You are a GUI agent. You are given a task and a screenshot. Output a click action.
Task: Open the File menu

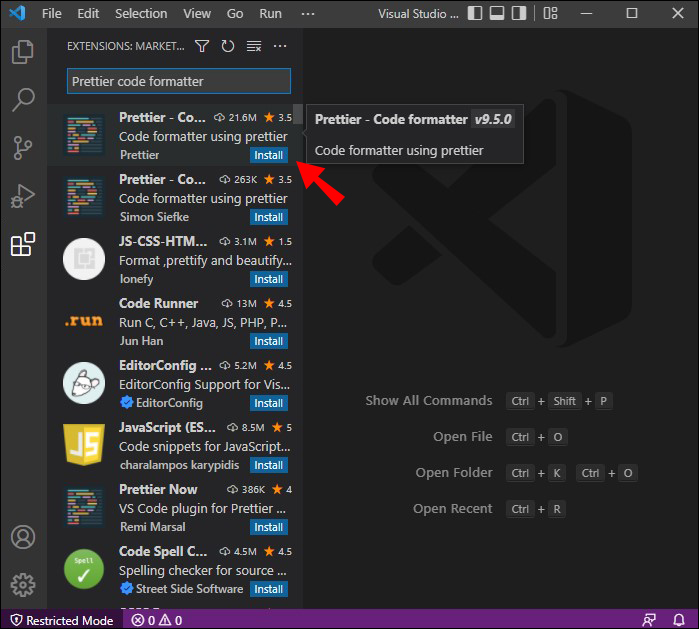click(x=52, y=14)
